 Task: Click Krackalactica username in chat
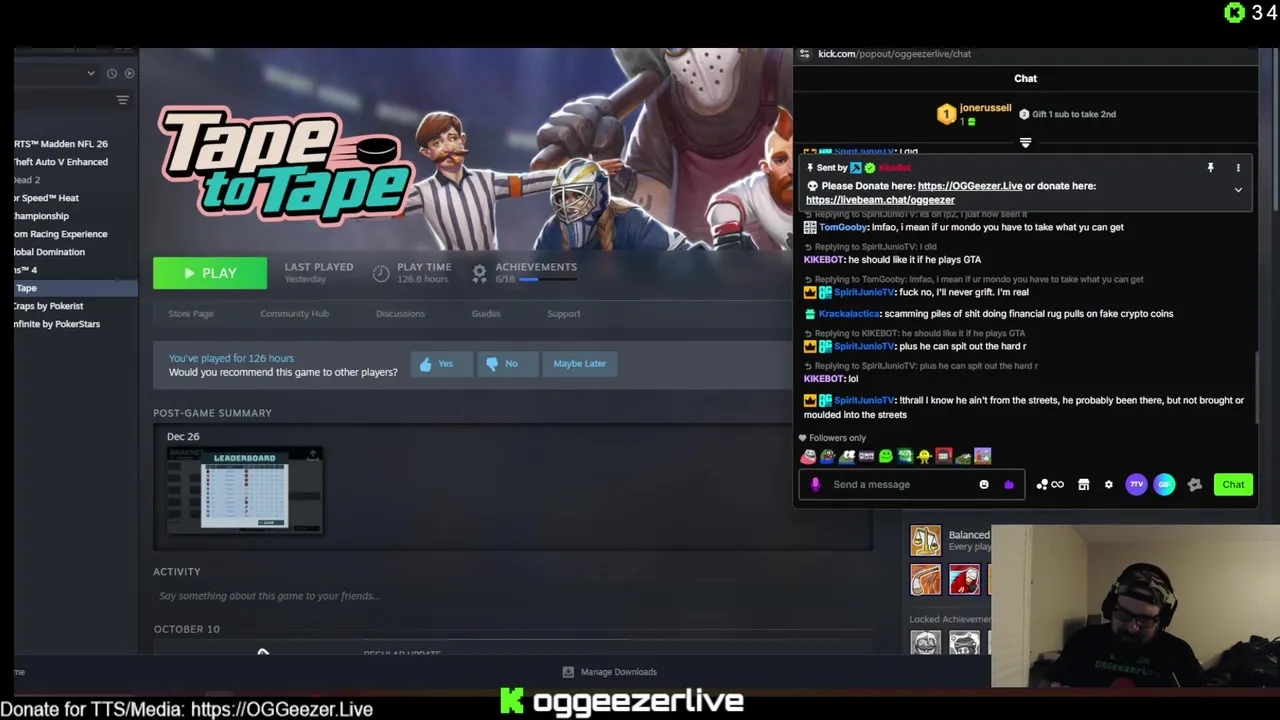point(848,314)
